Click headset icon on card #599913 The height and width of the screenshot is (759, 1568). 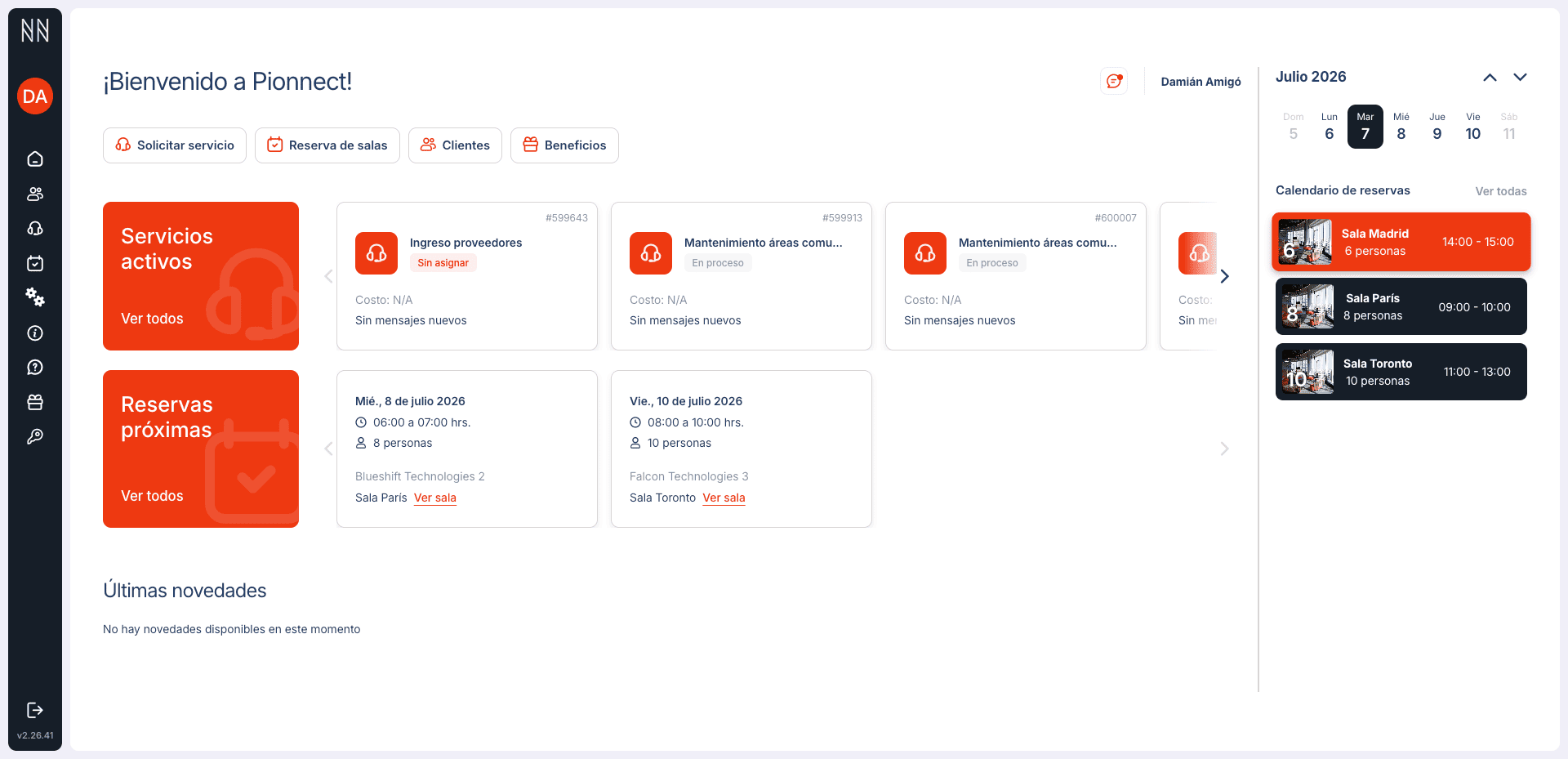coord(651,253)
